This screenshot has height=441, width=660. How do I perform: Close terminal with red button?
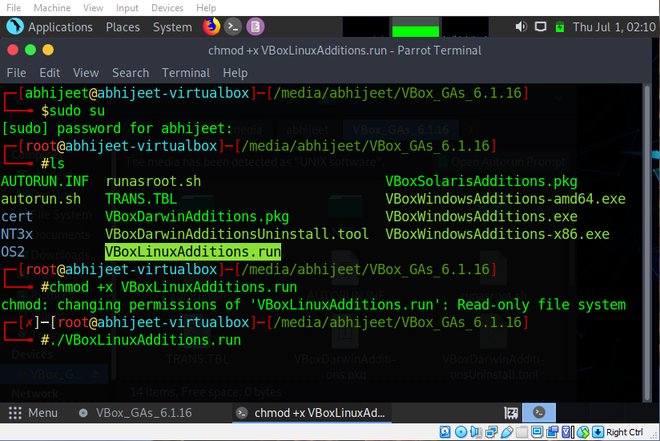click(x=13, y=50)
